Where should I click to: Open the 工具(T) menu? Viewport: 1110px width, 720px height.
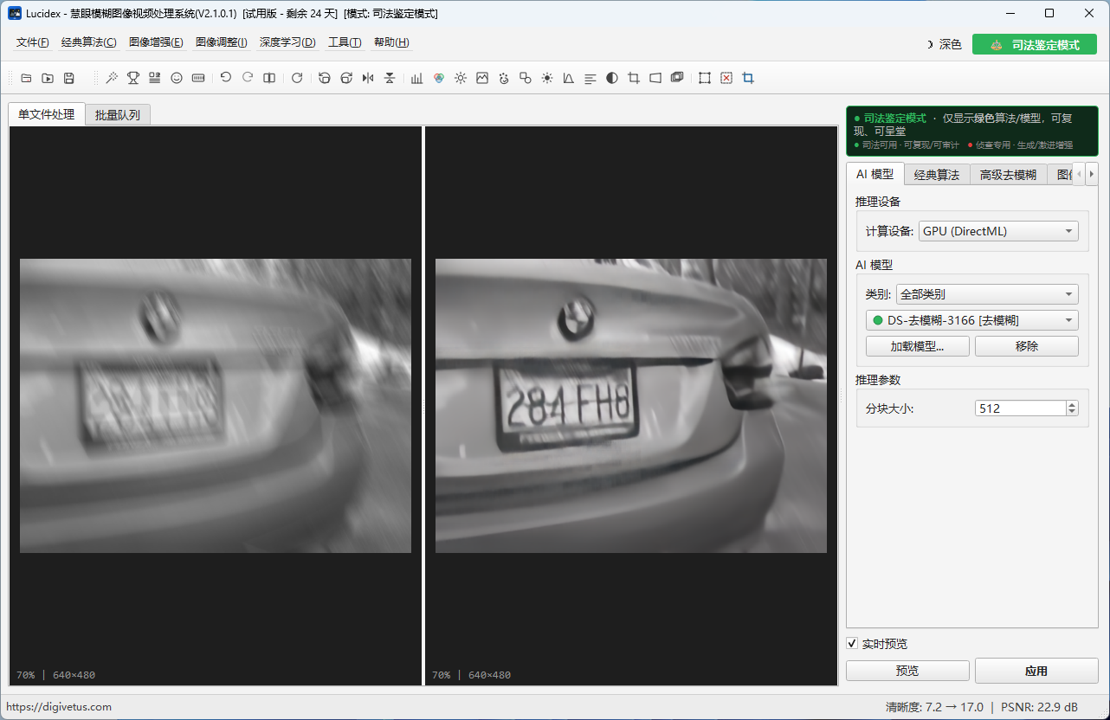[345, 42]
